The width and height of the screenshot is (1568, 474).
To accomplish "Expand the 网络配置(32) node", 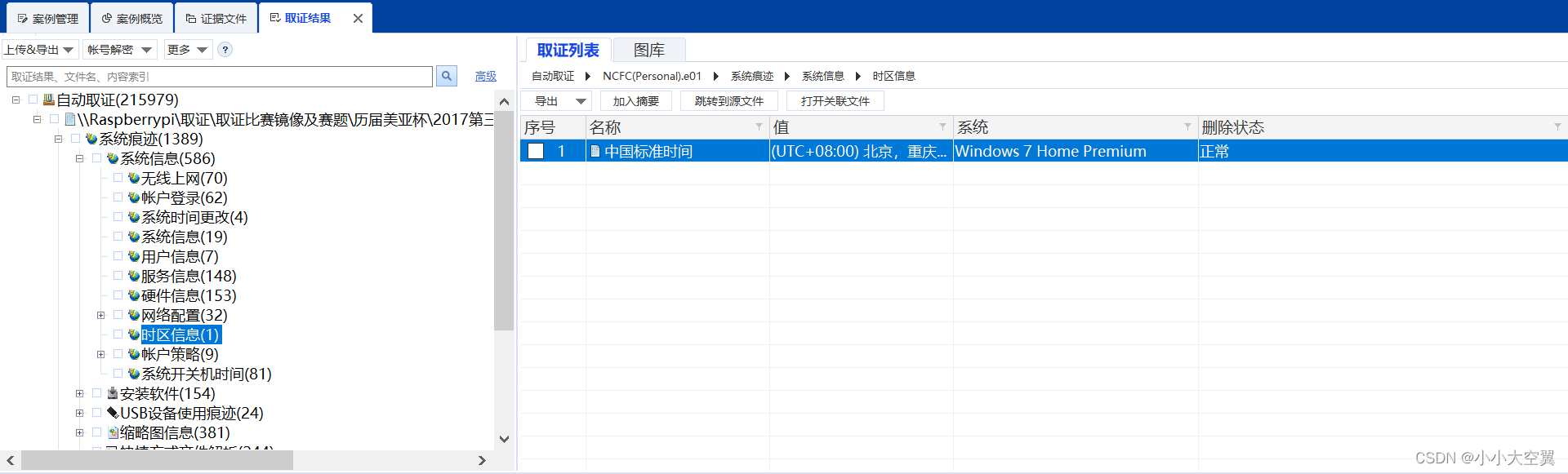I will coord(100,315).
